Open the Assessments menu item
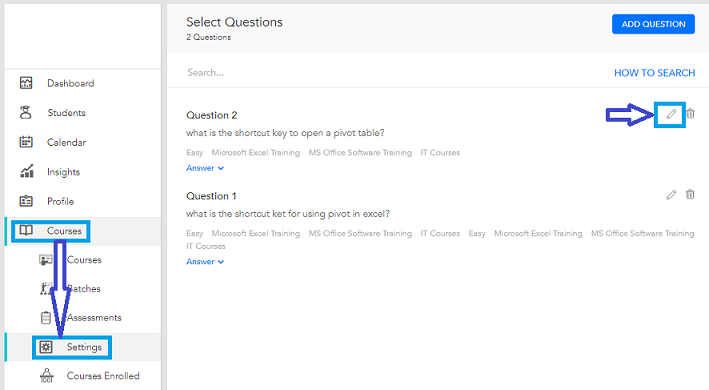Screen dimensions: 709x390 (x=94, y=318)
